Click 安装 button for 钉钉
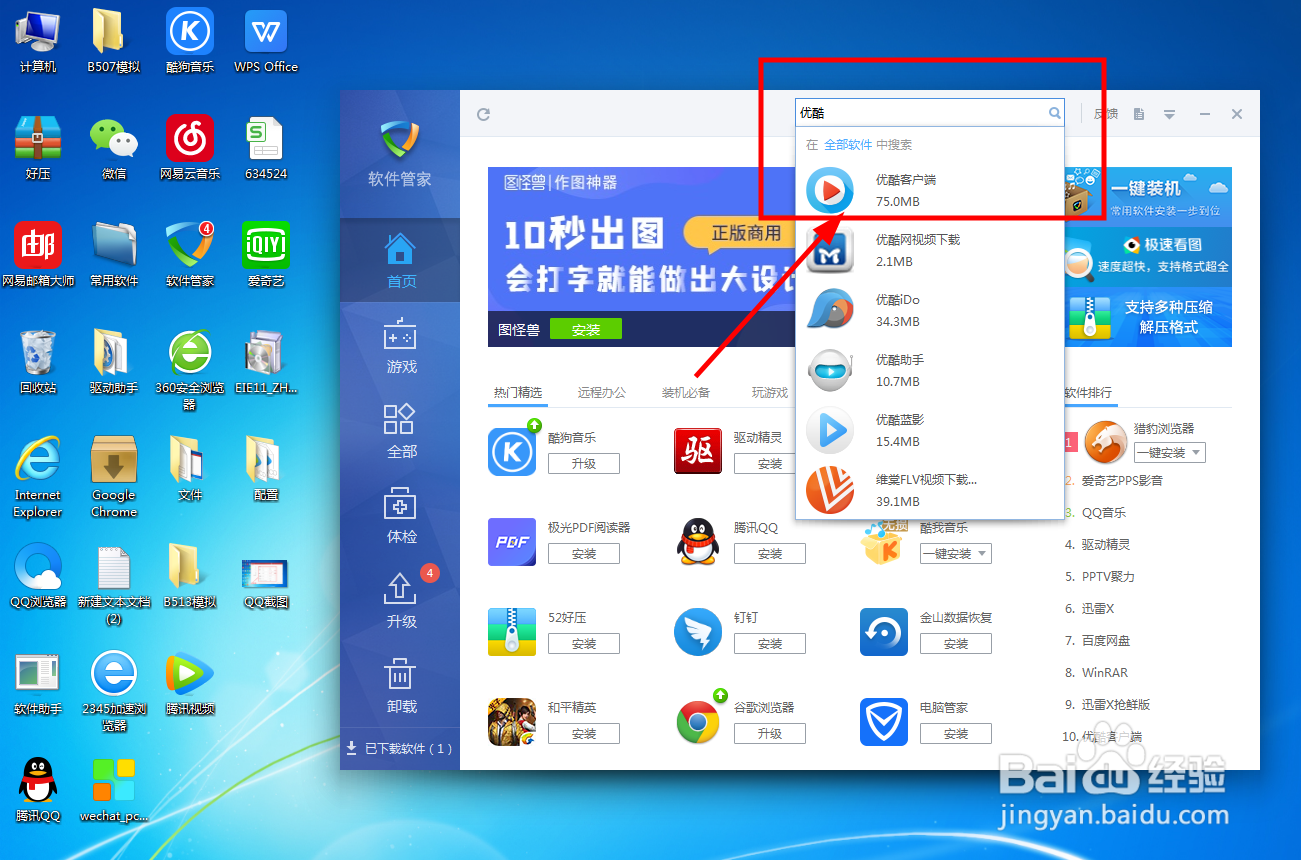The width and height of the screenshot is (1301, 860). coord(770,644)
